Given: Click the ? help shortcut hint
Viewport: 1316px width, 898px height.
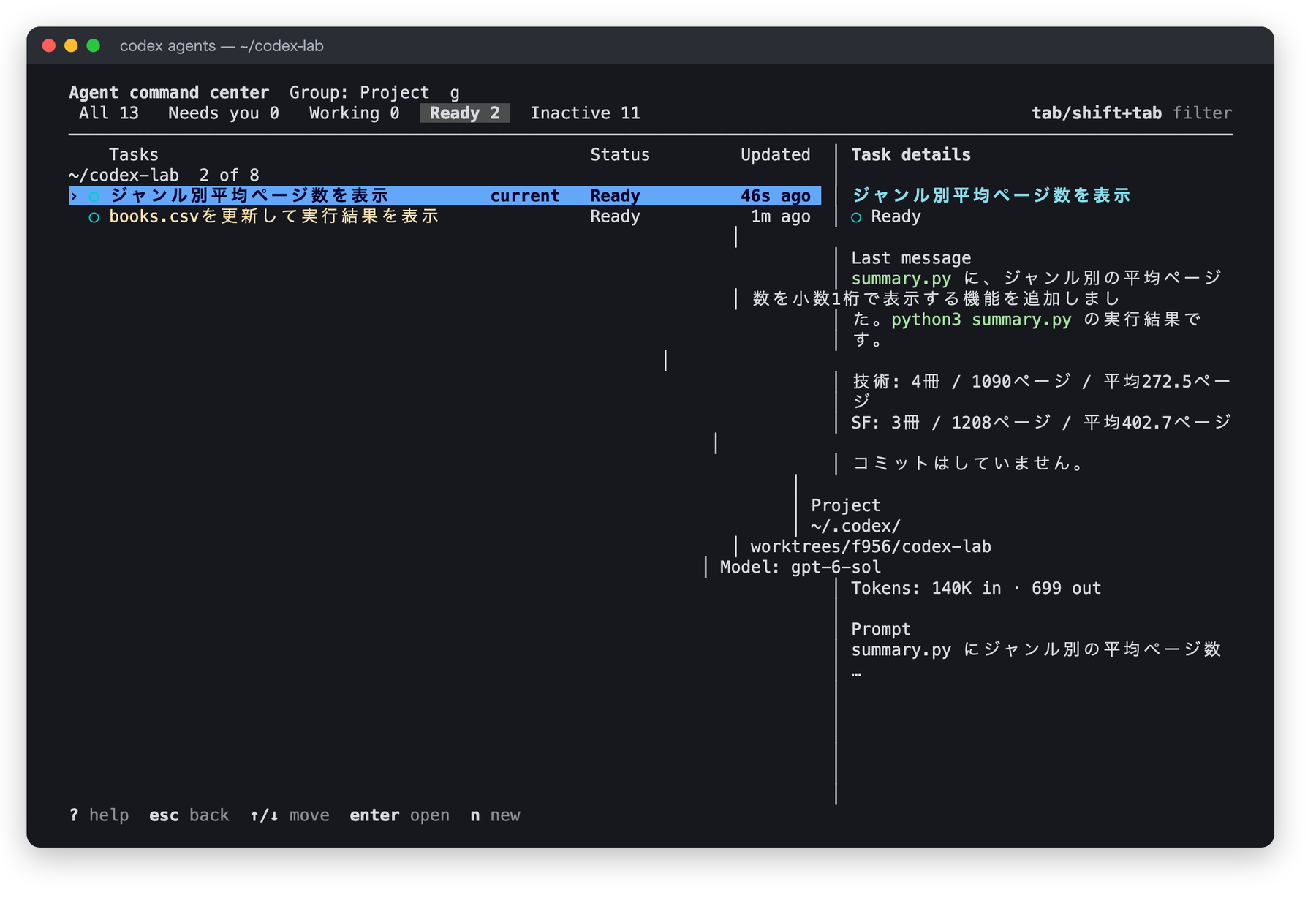Looking at the screenshot, I should [99, 815].
